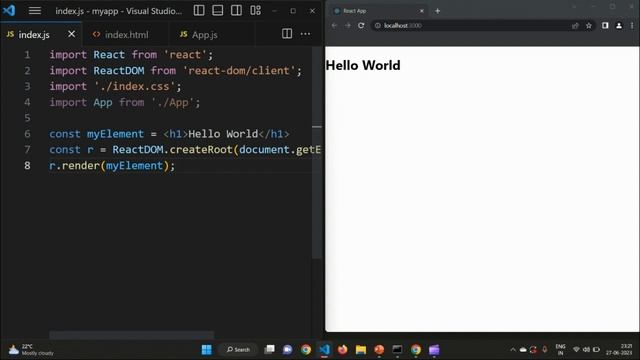The width and height of the screenshot is (640, 360).
Task: Bookmark this page with the star icon
Action: pyautogui.click(x=589, y=26)
